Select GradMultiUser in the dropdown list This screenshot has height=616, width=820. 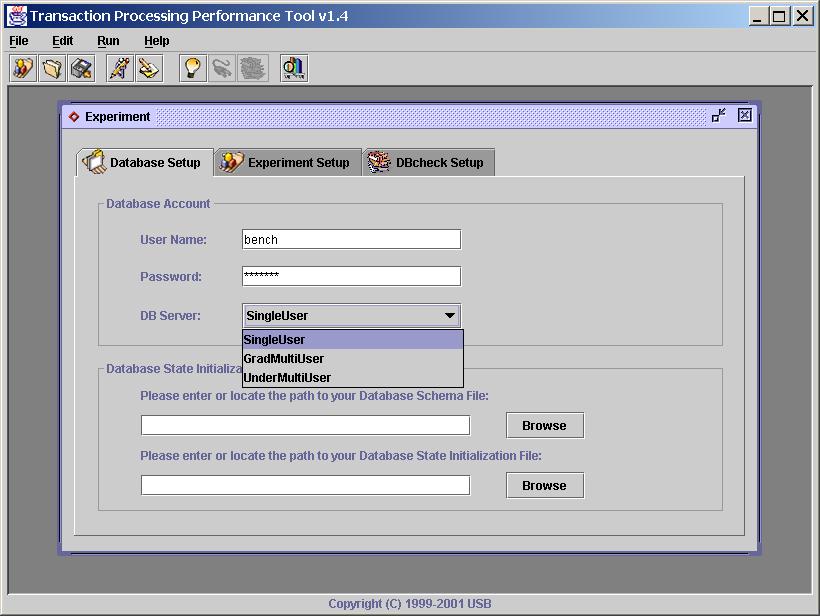(353, 359)
